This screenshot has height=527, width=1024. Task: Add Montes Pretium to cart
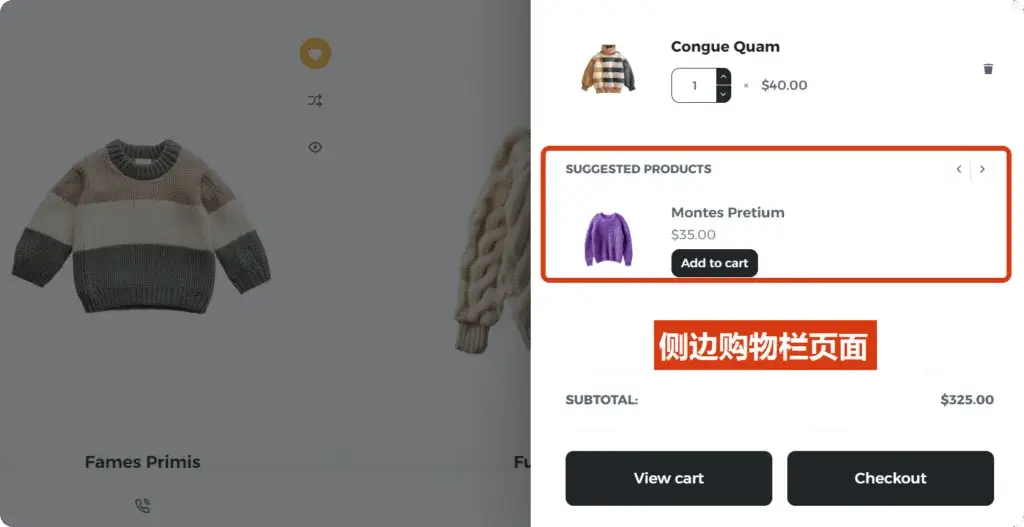coord(714,263)
